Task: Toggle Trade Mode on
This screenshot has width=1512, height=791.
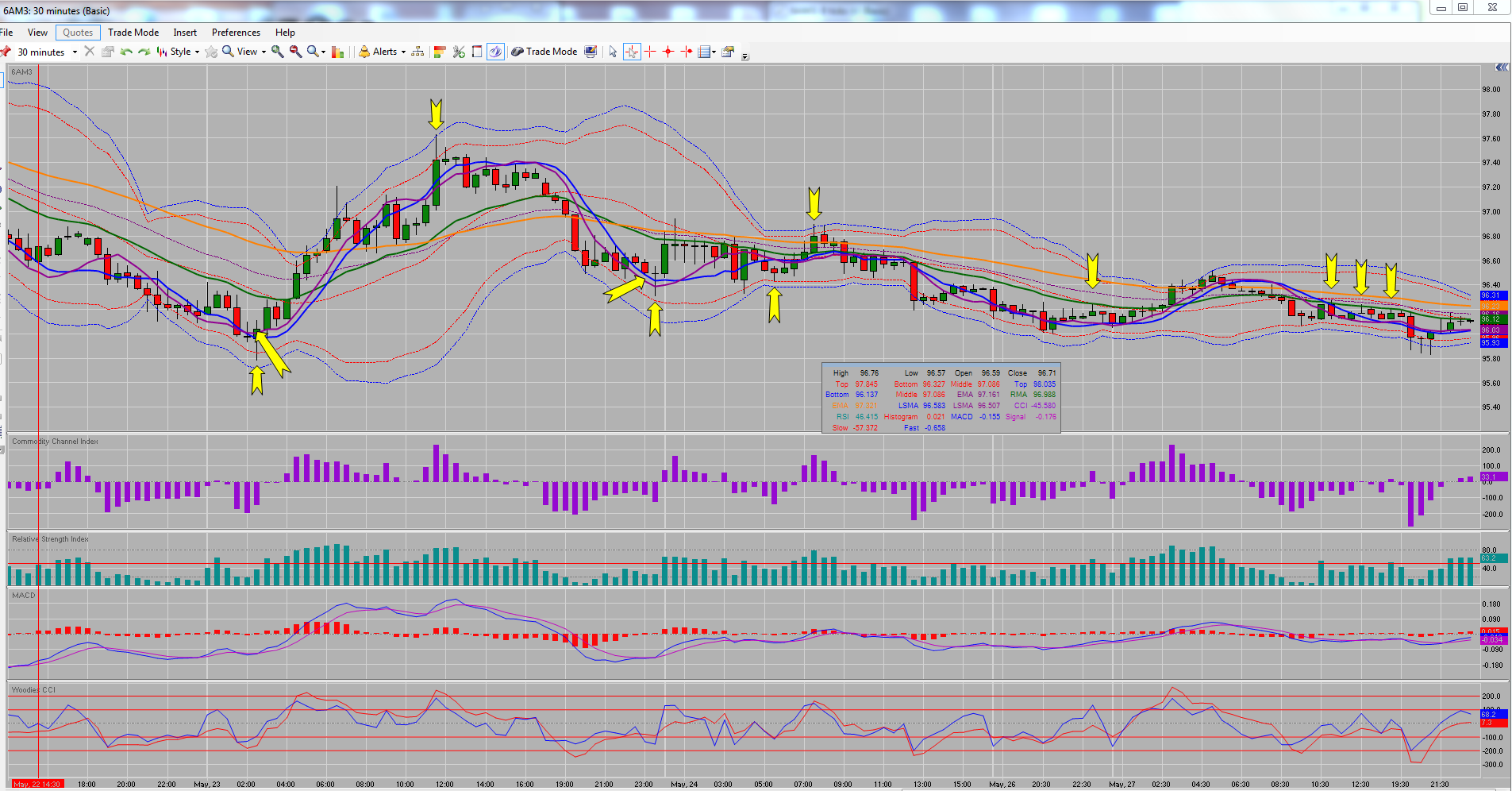Action: point(544,52)
